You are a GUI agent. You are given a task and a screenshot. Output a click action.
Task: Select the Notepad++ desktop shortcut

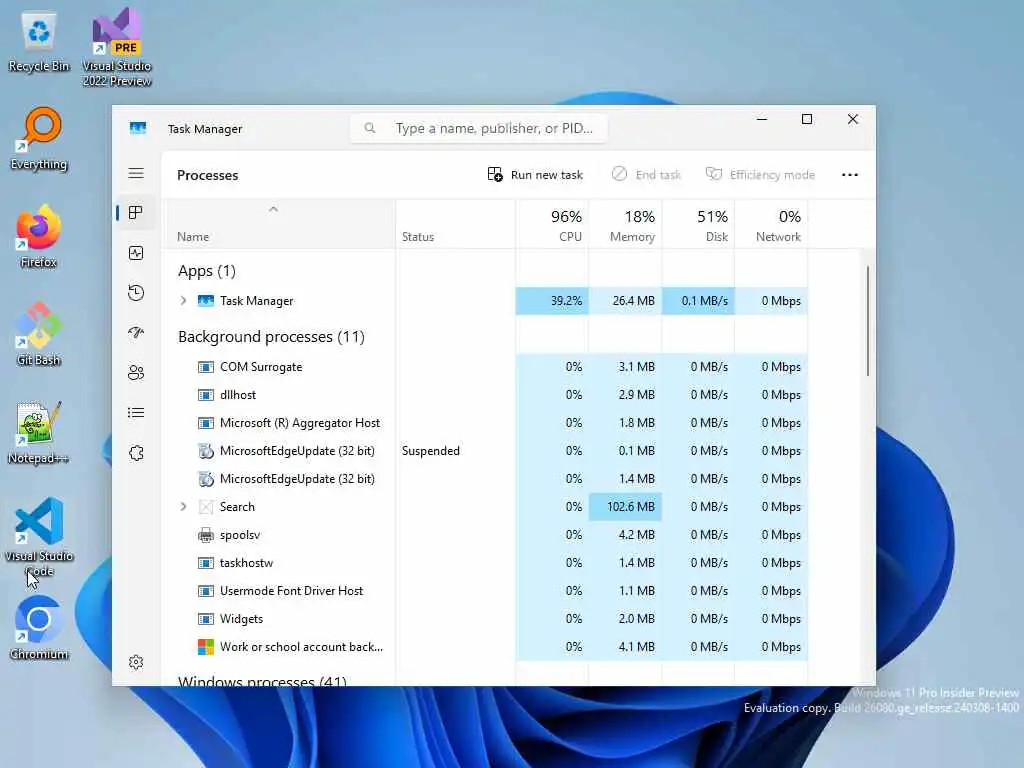(39, 432)
